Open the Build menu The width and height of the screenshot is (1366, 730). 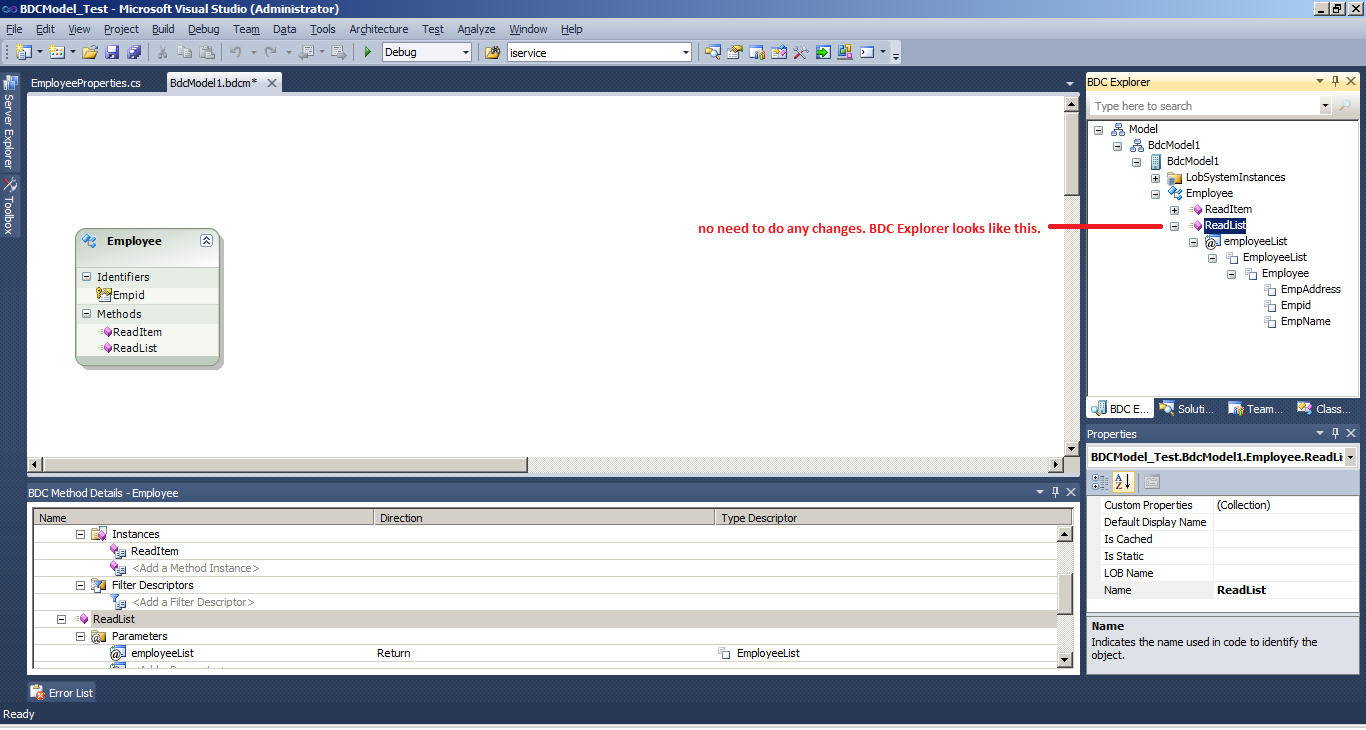click(x=163, y=29)
